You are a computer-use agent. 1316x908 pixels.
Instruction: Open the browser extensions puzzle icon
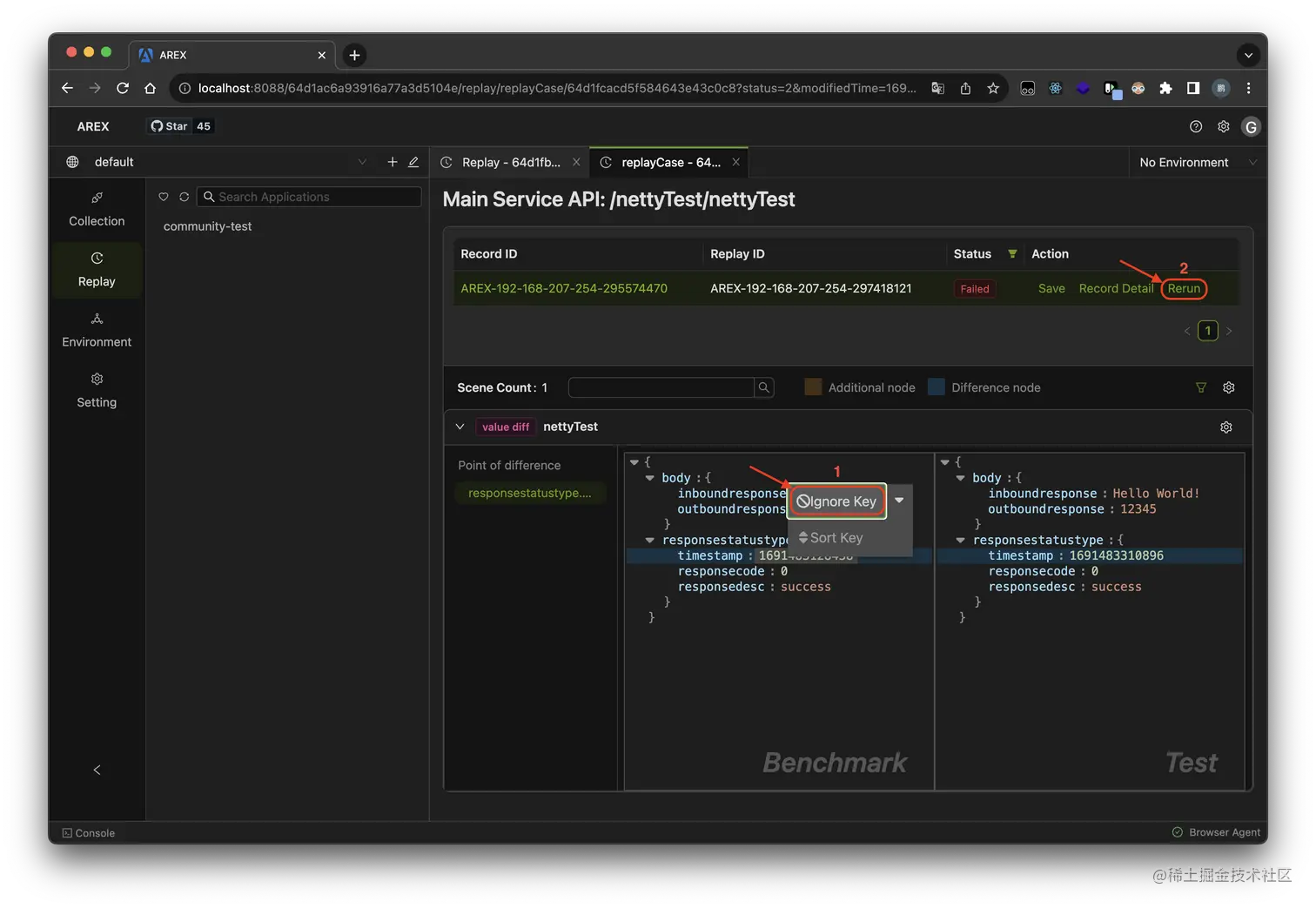pyautogui.click(x=1165, y=88)
